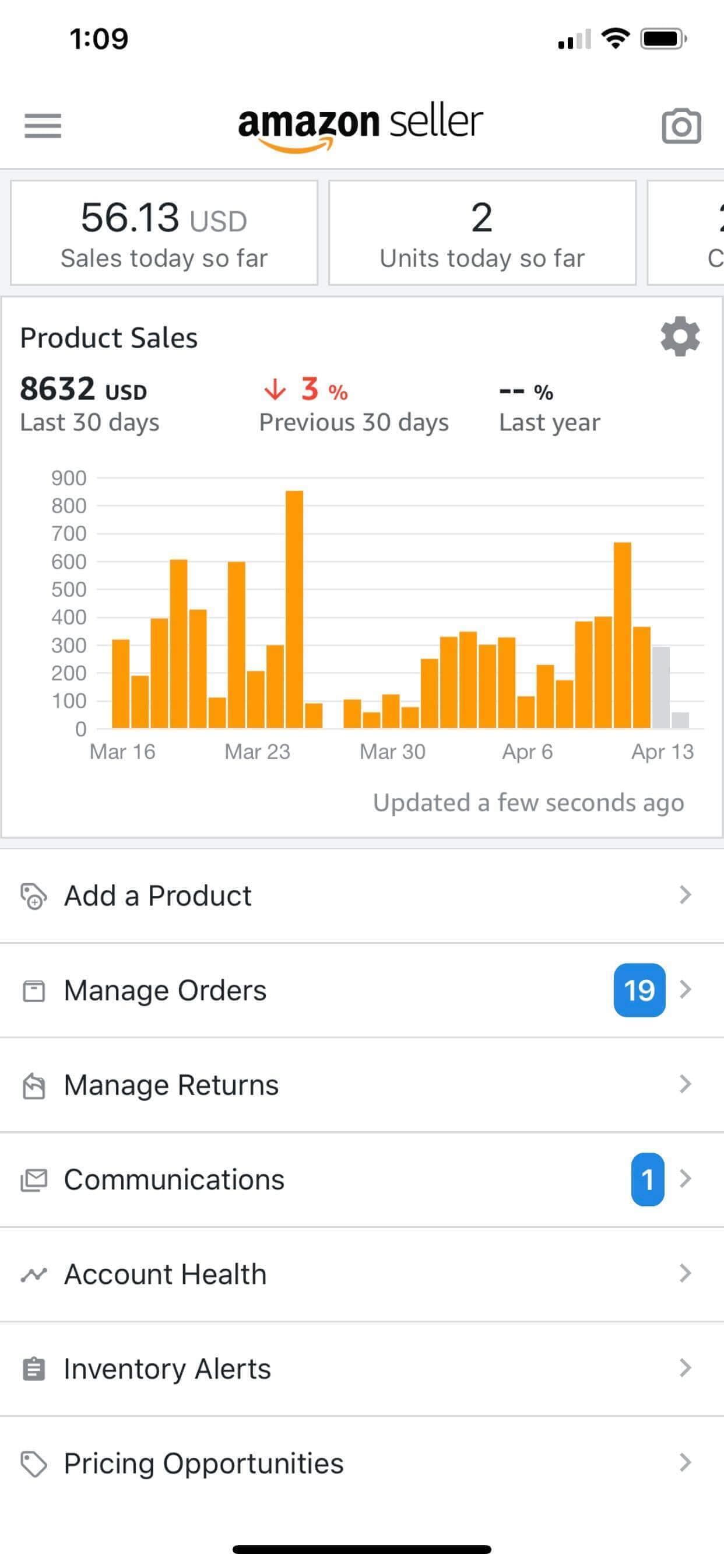Open the hamburger menu
The width and height of the screenshot is (724, 1568).
pos(43,125)
